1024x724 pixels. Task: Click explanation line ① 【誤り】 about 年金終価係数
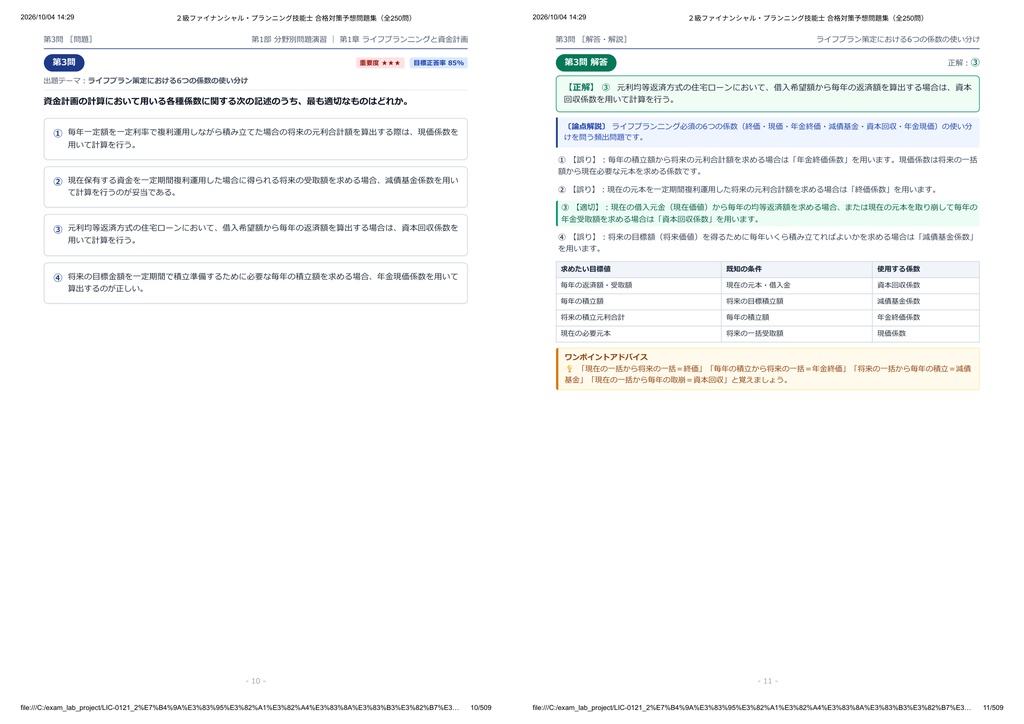click(x=767, y=165)
